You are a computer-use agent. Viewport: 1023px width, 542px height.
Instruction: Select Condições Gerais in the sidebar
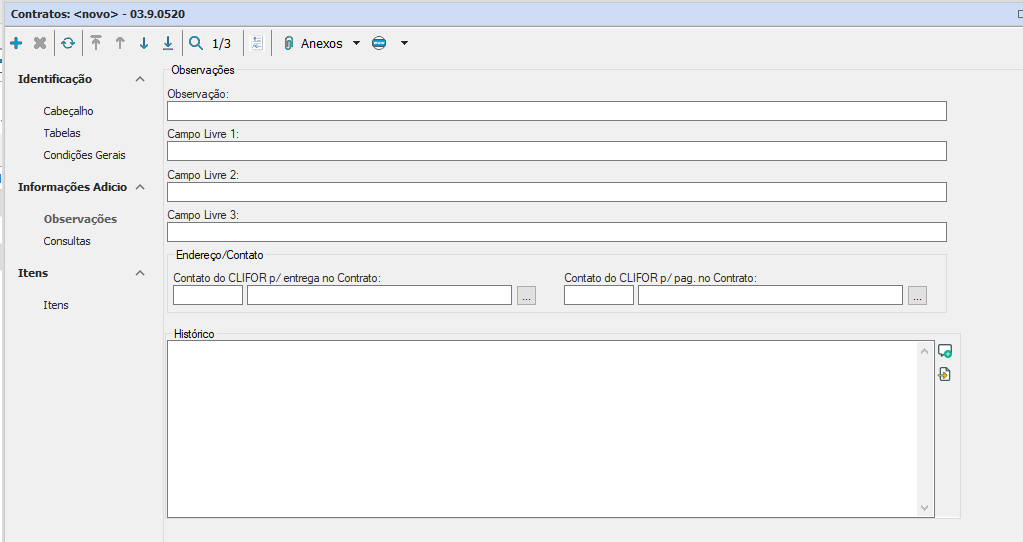(84, 155)
